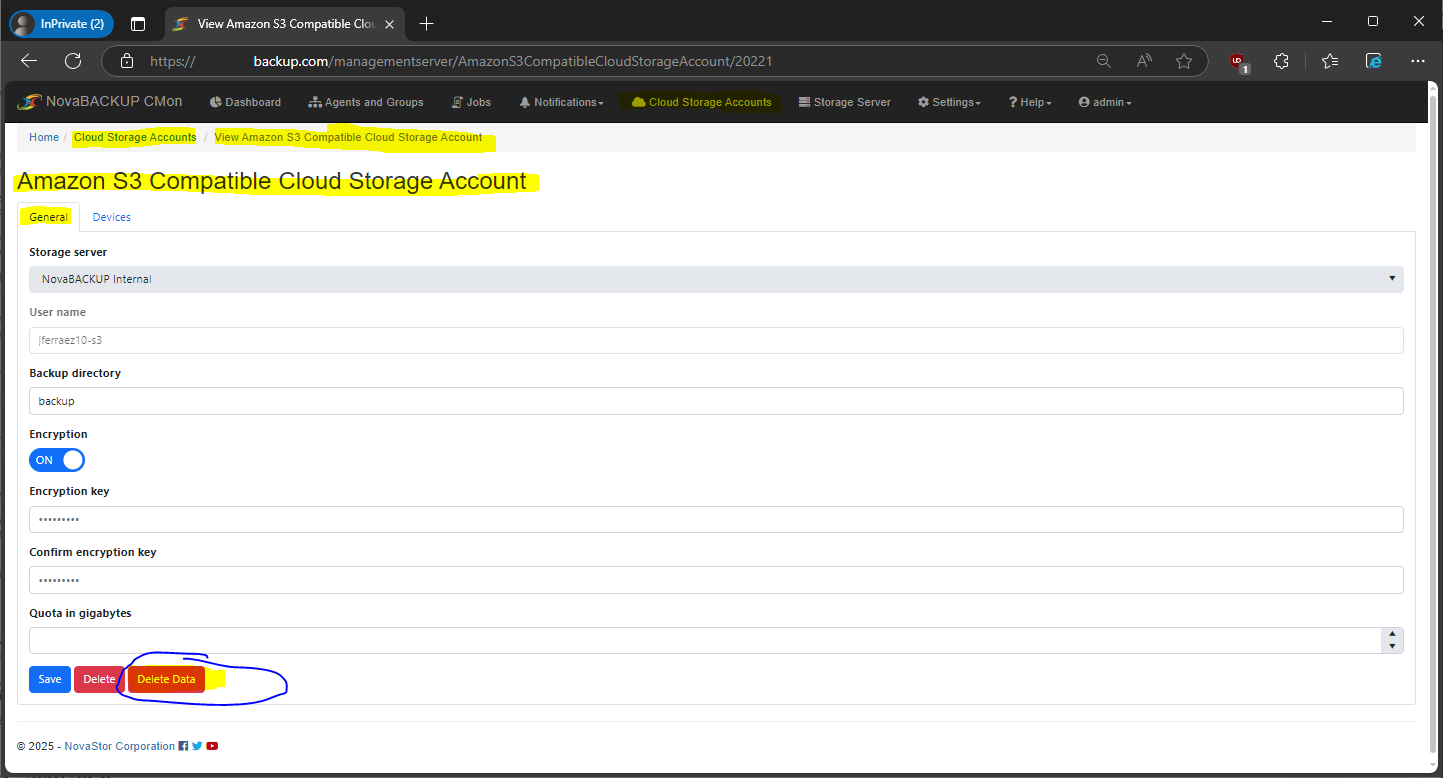Screen dimensions: 1443x778
Task: Click the browser address bar URL
Action: [460, 61]
